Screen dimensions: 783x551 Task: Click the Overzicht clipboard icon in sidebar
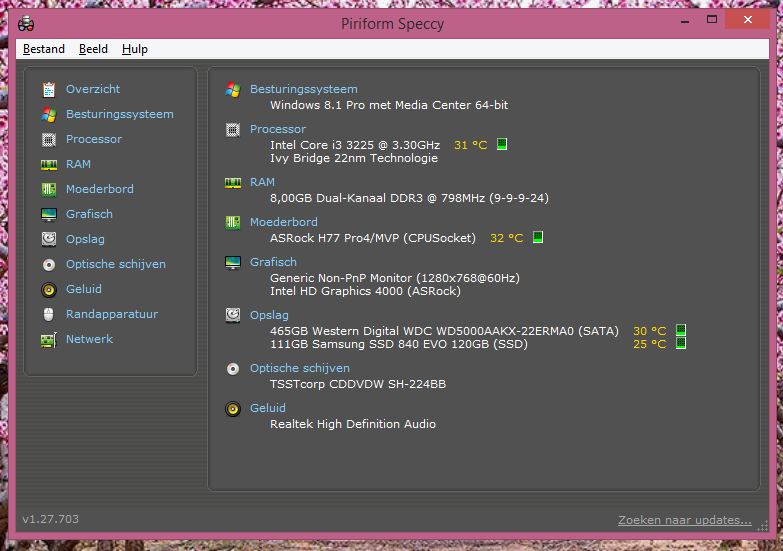point(48,89)
